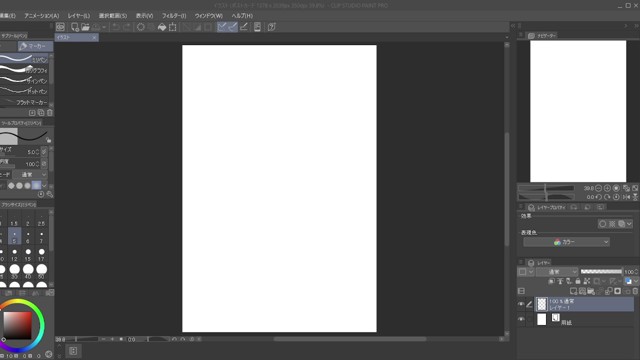Select the strongest anti-aliasing option

click(x=36, y=185)
